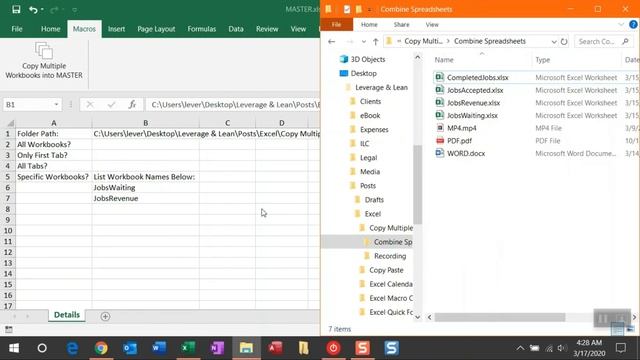Open the Excel View ribbon tab
Viewport: 640px width, 360px height.
[298, 29]
